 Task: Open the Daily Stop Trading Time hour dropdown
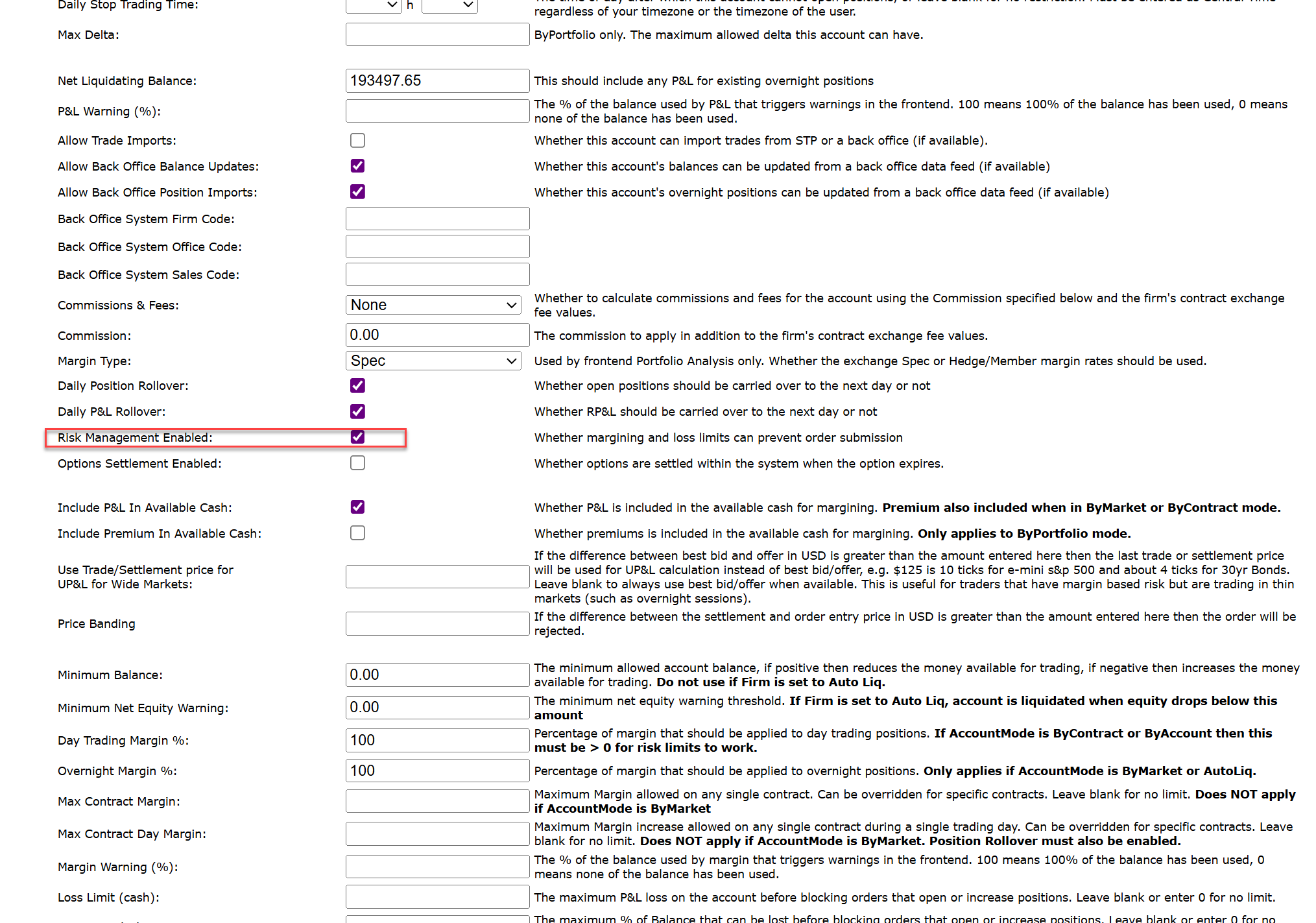[374, 5]
